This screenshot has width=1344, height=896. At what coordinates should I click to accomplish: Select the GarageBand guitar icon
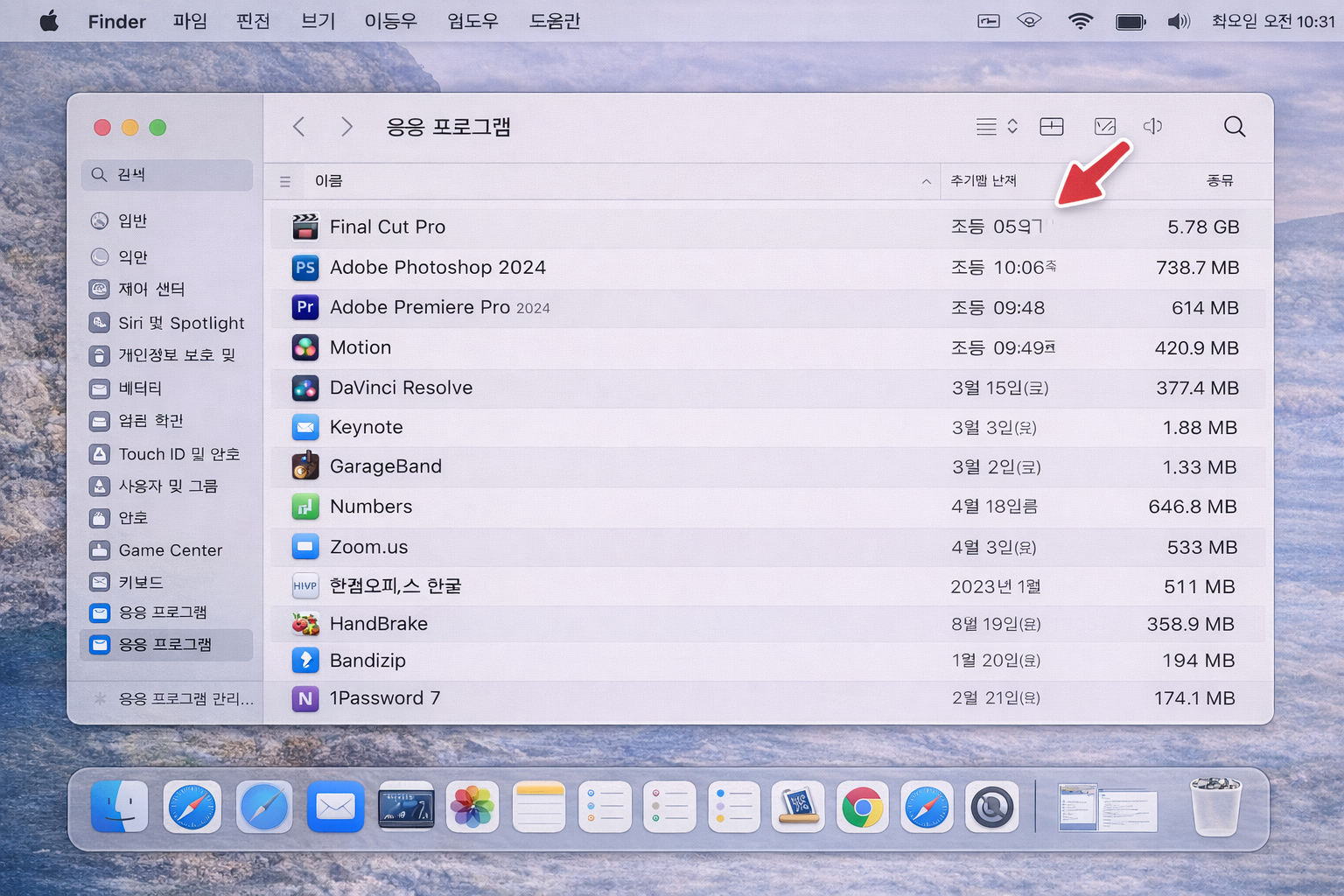(x=305, y=466)
